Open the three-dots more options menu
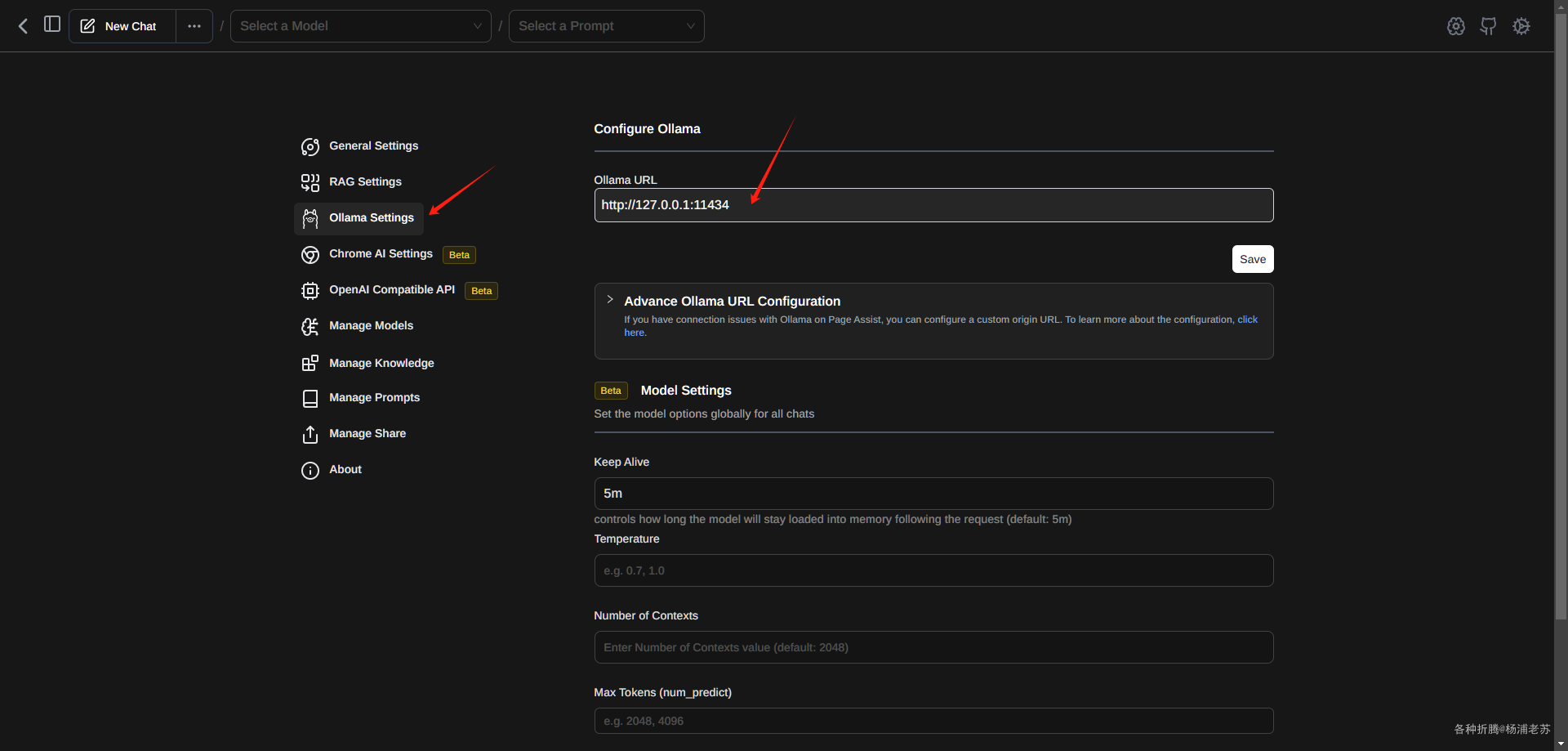The width and height of the screenshot is (1568, 751). coord(194,26)
